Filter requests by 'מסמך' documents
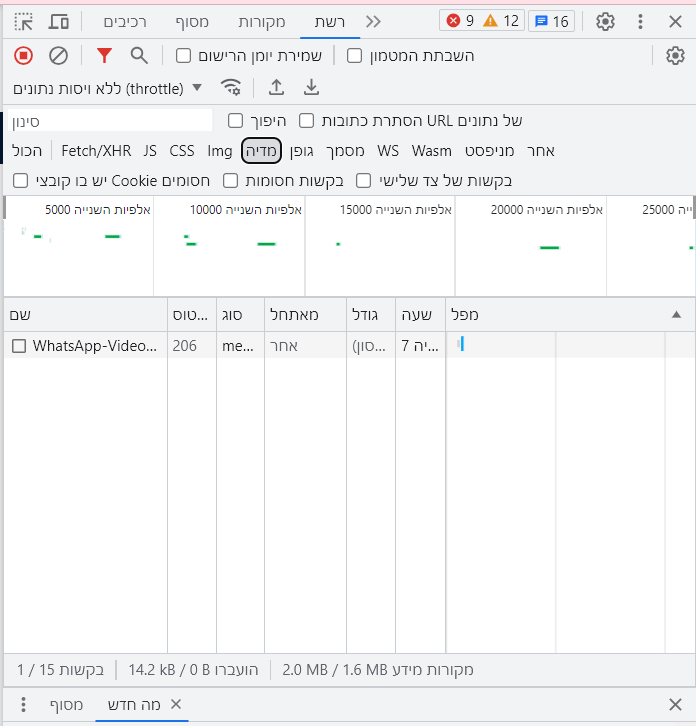 point(345,151)
